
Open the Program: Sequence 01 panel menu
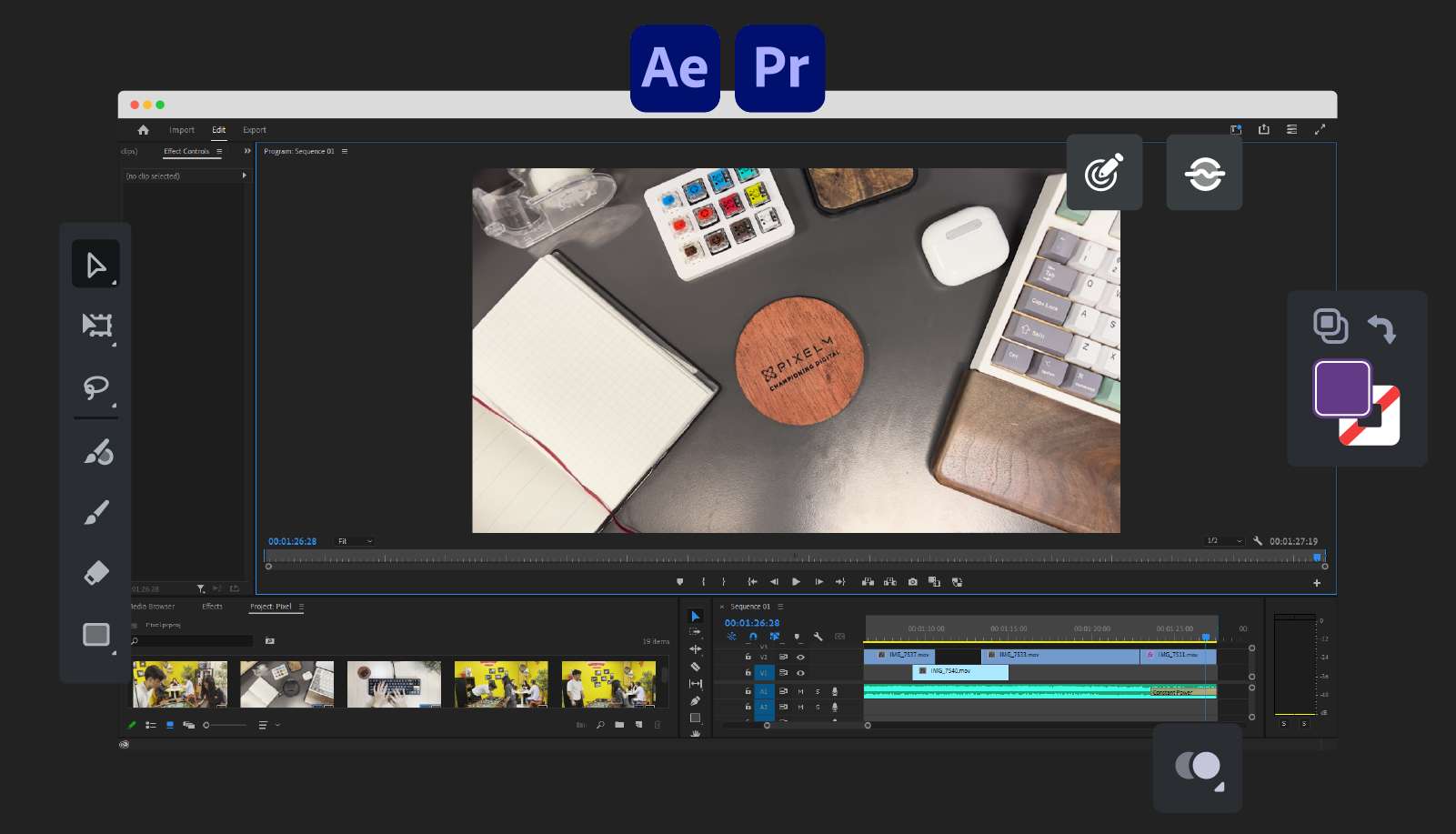[x=345, y=152]
